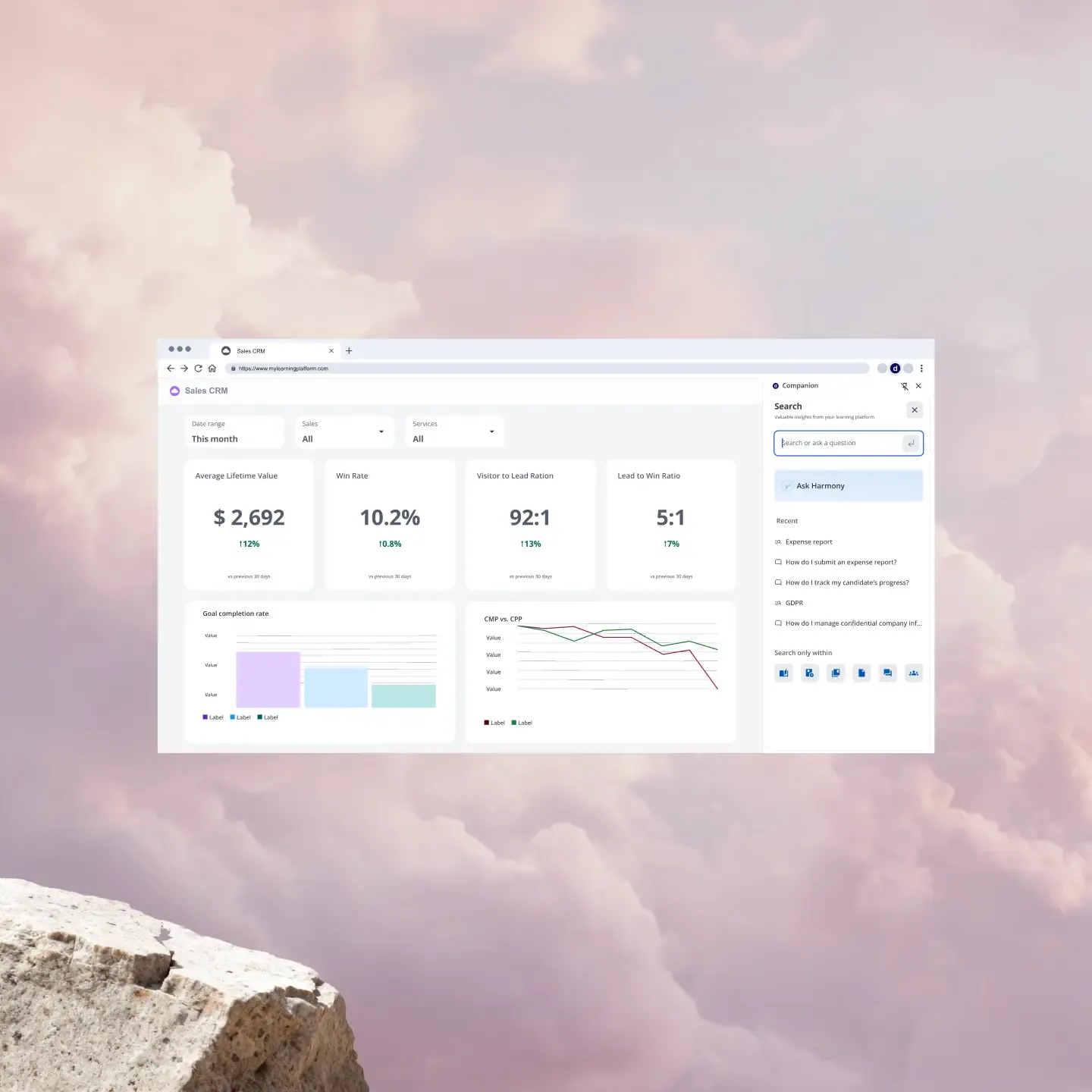Unpin the Companion side panel
The width and height of the screenshot is (1092, 1092).
click(904, 386)
